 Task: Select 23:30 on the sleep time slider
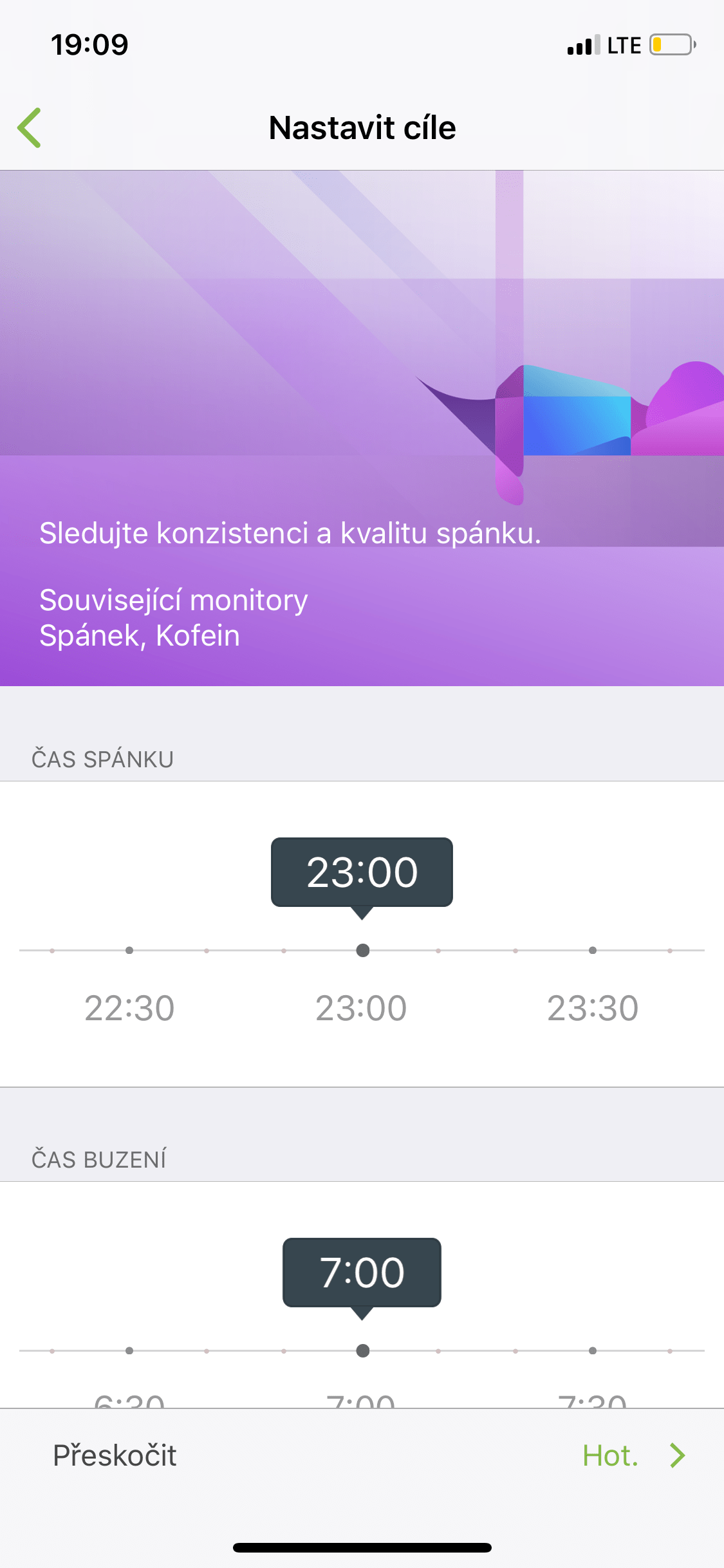pyautogui.click(x=593, y=950)
